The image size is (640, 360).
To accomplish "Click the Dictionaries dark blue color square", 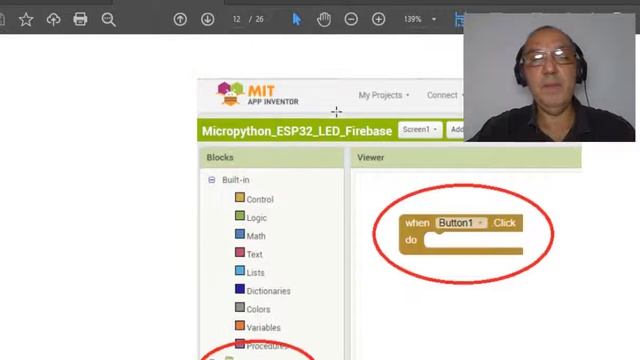I will [240, 289].
